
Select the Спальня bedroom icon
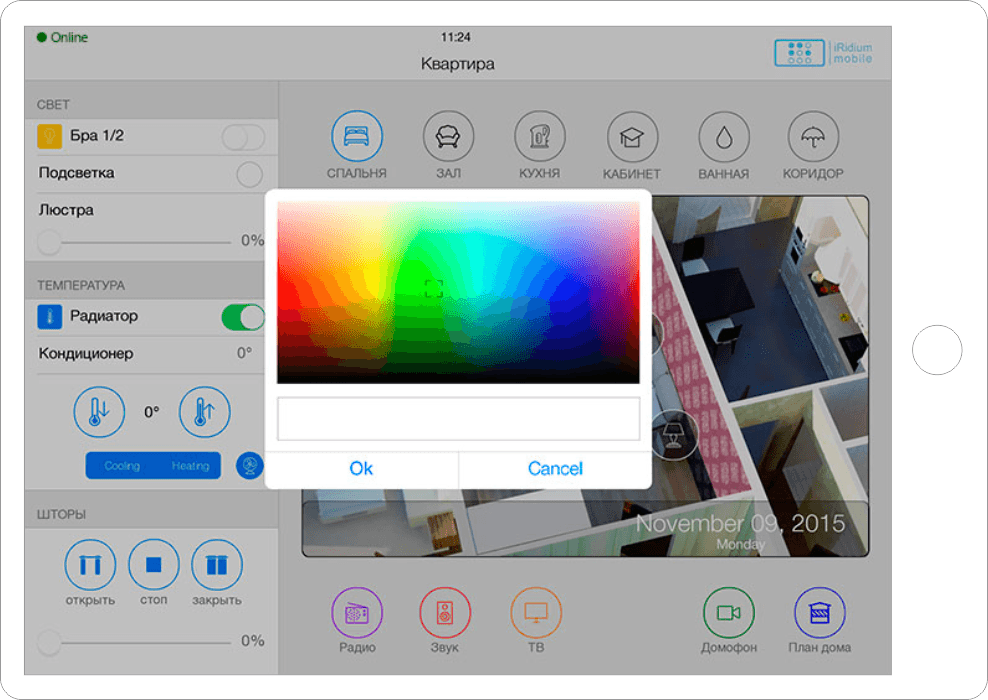[x=356, y=137]
